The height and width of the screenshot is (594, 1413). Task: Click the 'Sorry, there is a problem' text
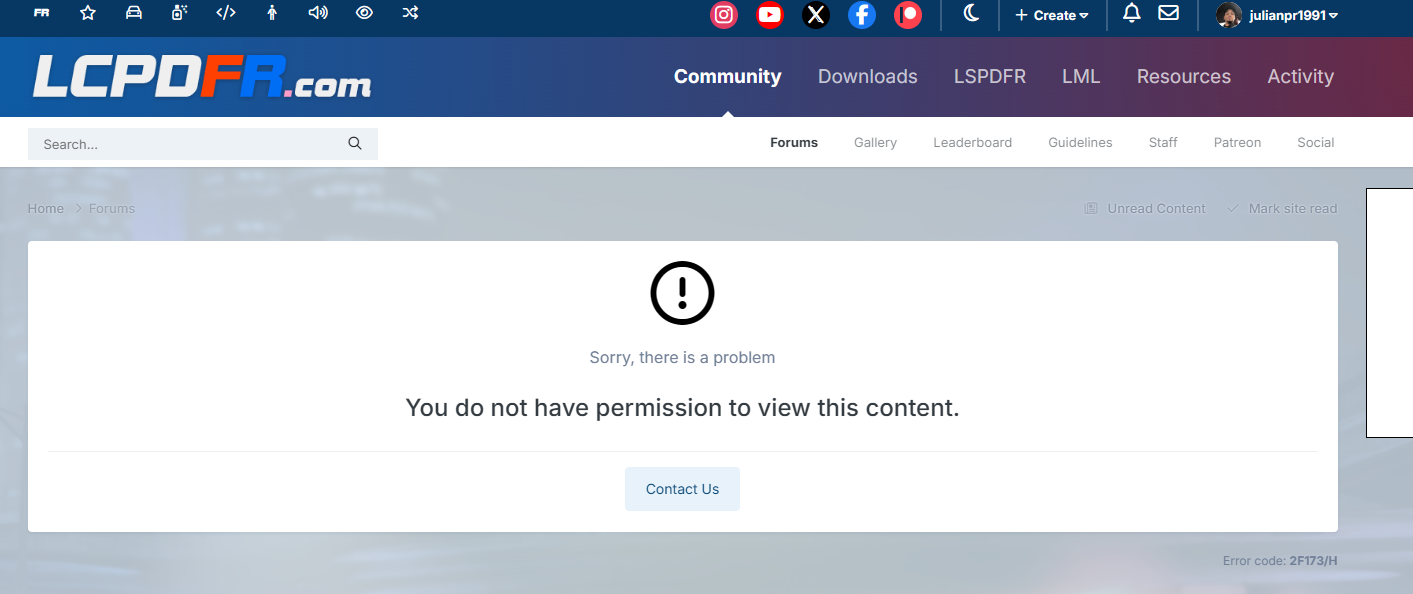pyautogui.click(x=682, y=357)
